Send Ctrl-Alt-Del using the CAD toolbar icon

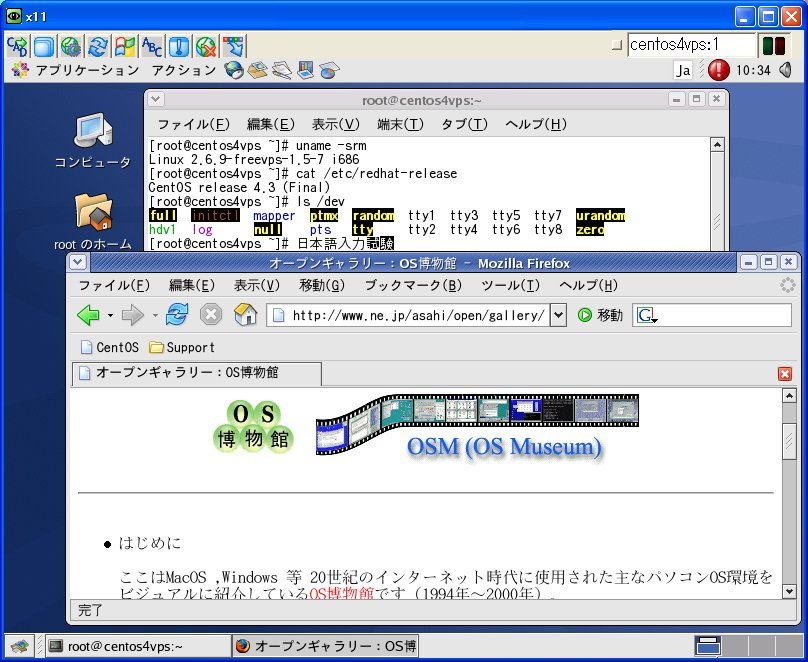pos(18,46)
